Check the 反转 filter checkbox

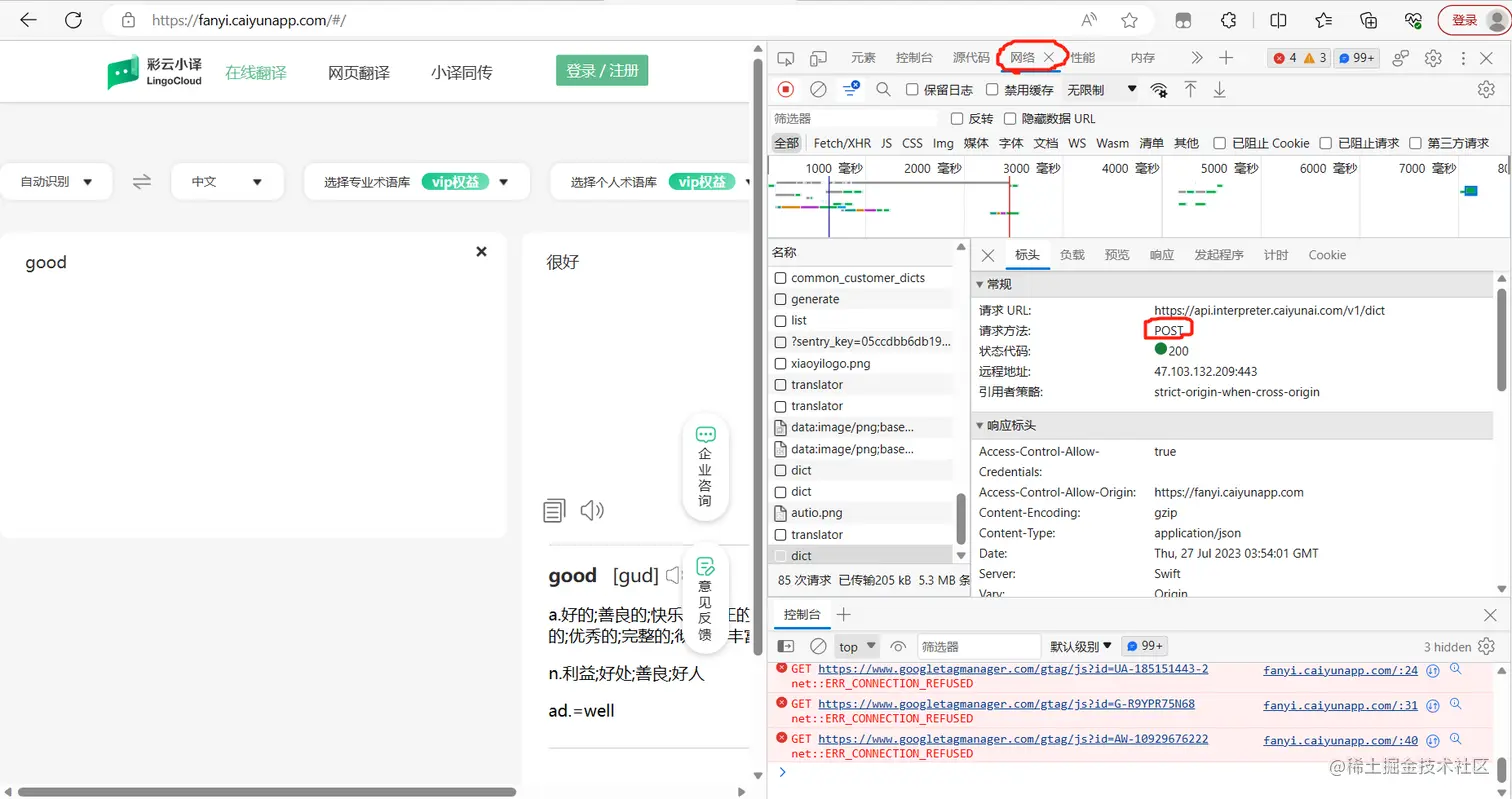point(957,118)
